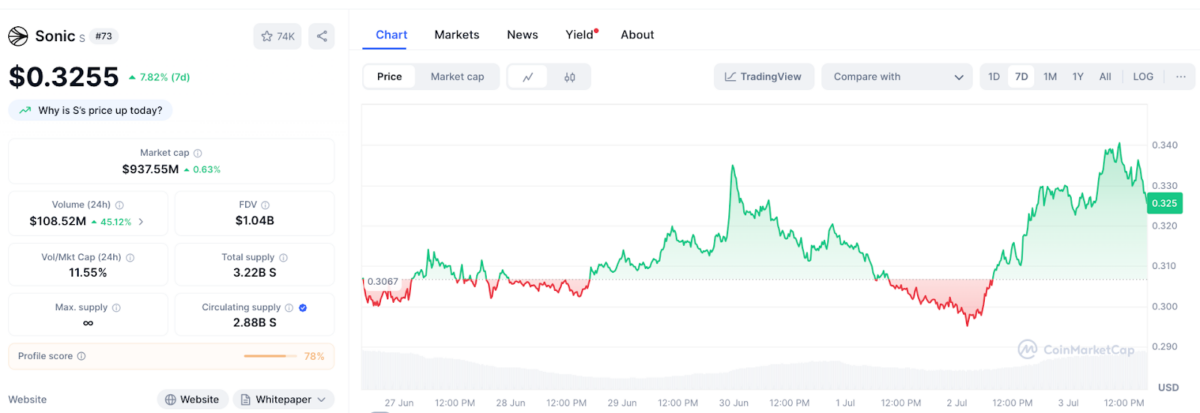Set chart range to 1M
The image size is (1200, 413).
(x=1050, y=77)
